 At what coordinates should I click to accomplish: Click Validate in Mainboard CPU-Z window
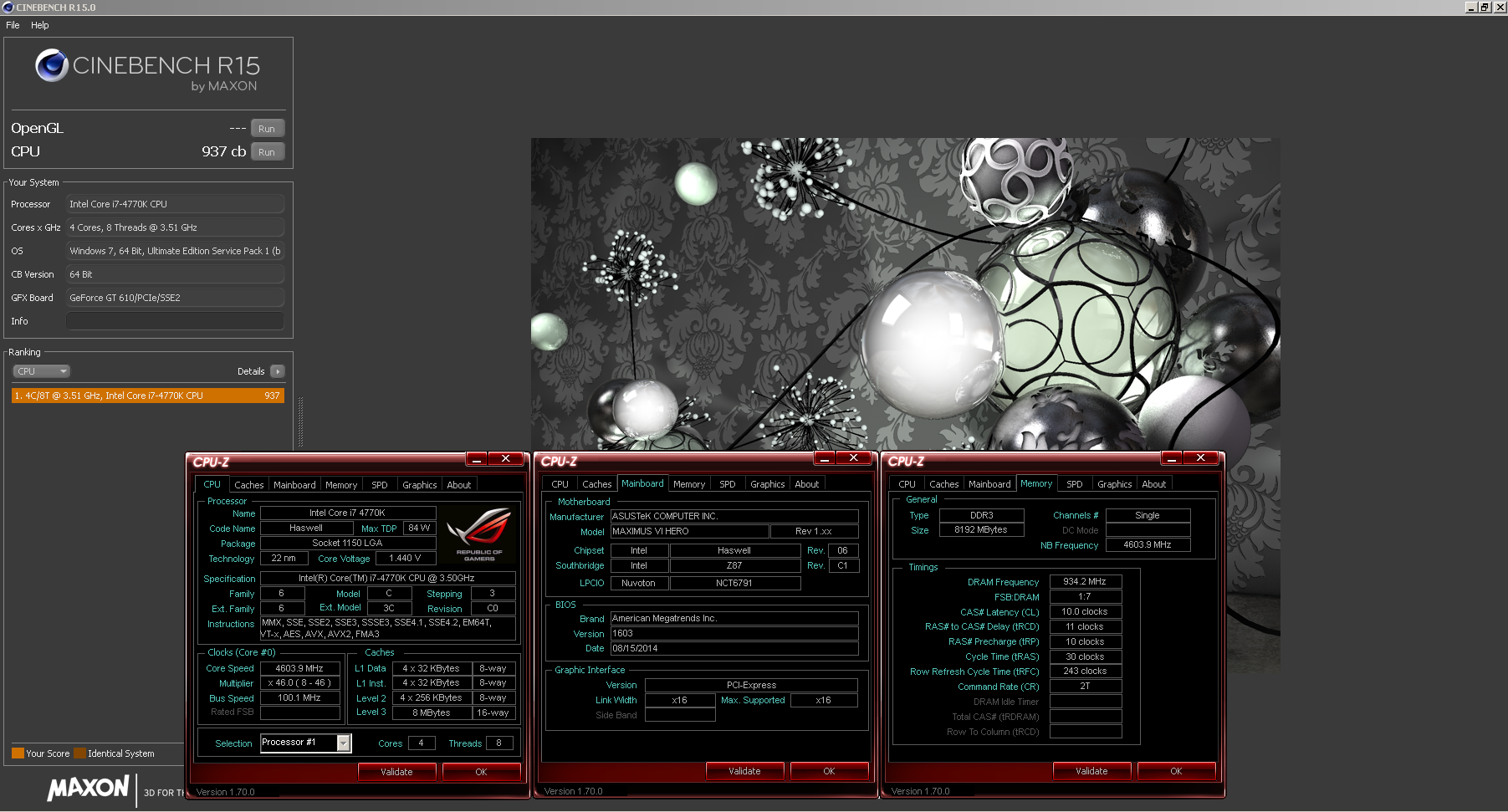click(744, 771)
